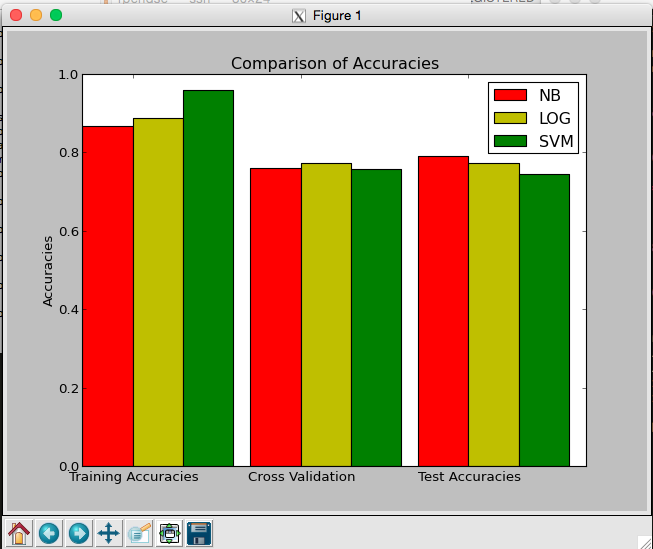The image size is (653, 549).
Task: Click green SVM legend swatch
Action: point(510,141)
